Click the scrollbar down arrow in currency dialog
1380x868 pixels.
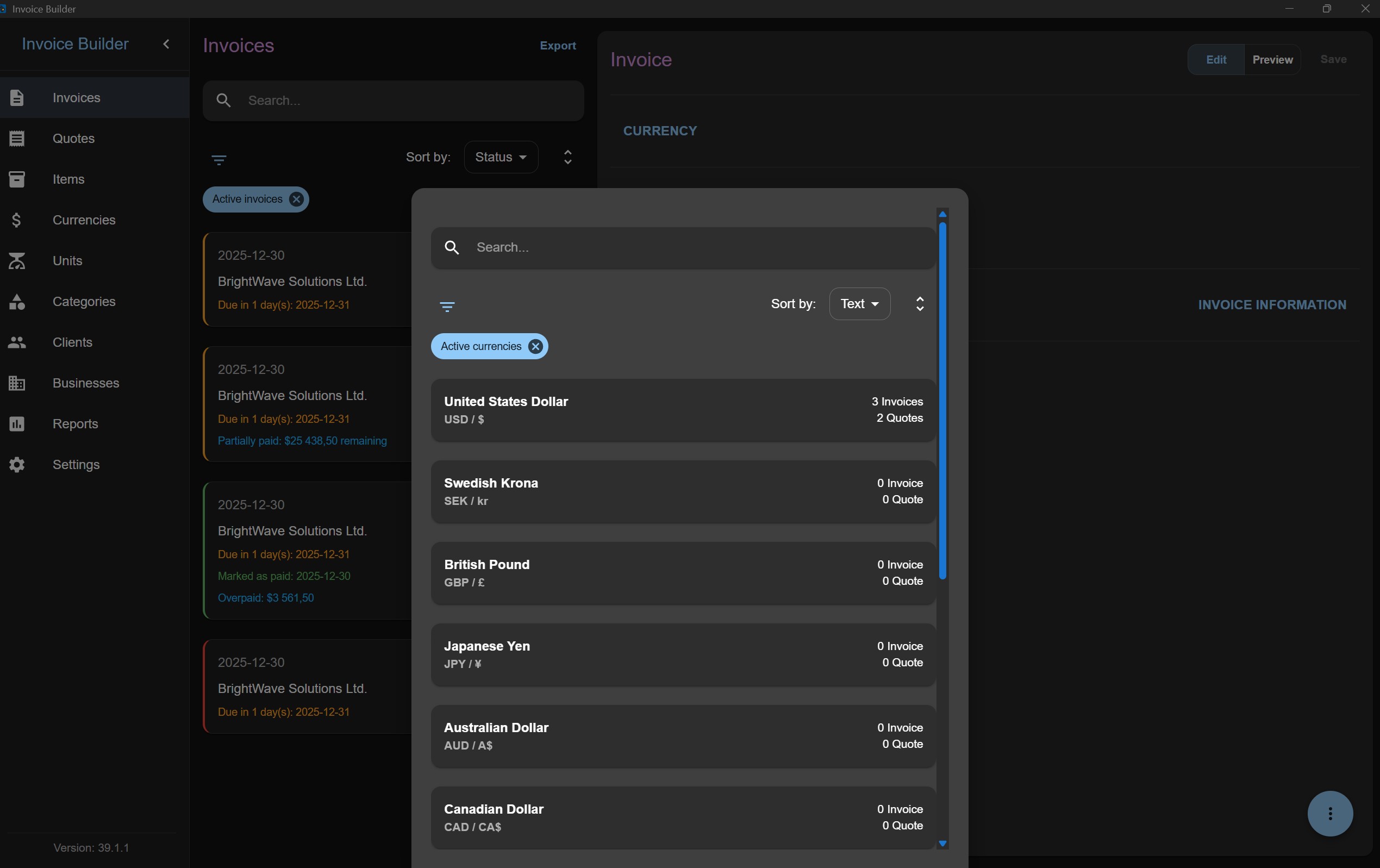pos(942,844)
